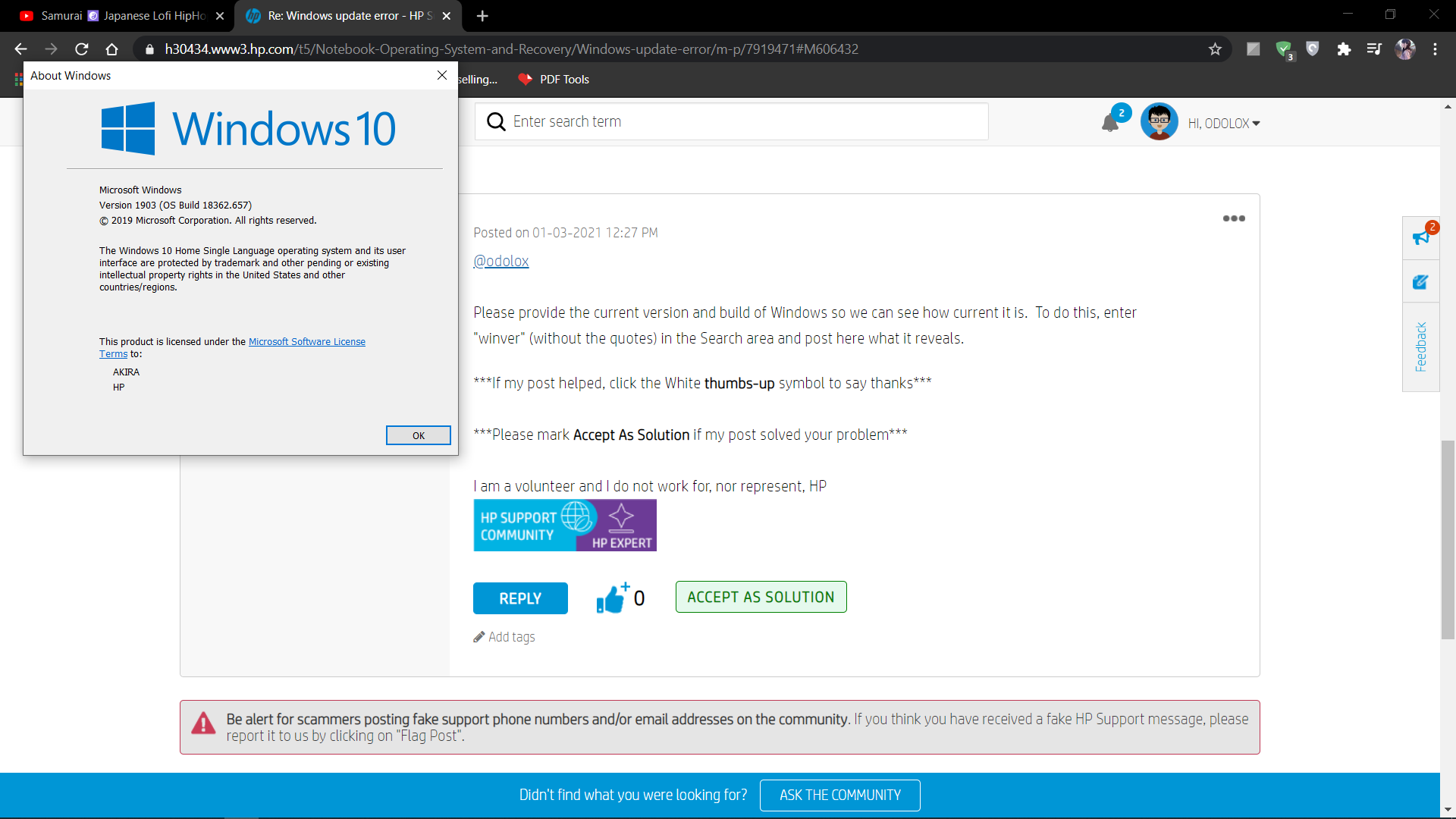Click the edit pencil side panel icon

click(x=1420, y=282)
